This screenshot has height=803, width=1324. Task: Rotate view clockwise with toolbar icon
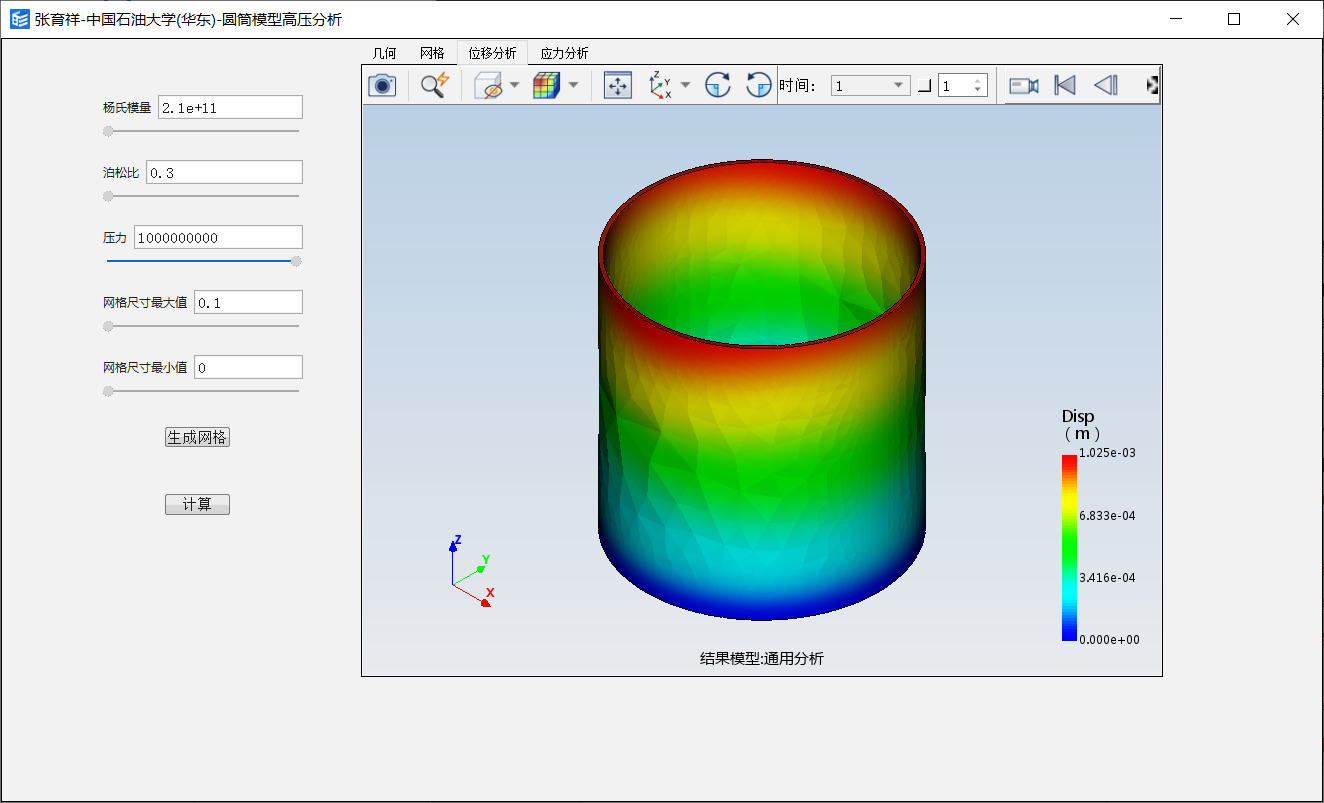(718, 86)
